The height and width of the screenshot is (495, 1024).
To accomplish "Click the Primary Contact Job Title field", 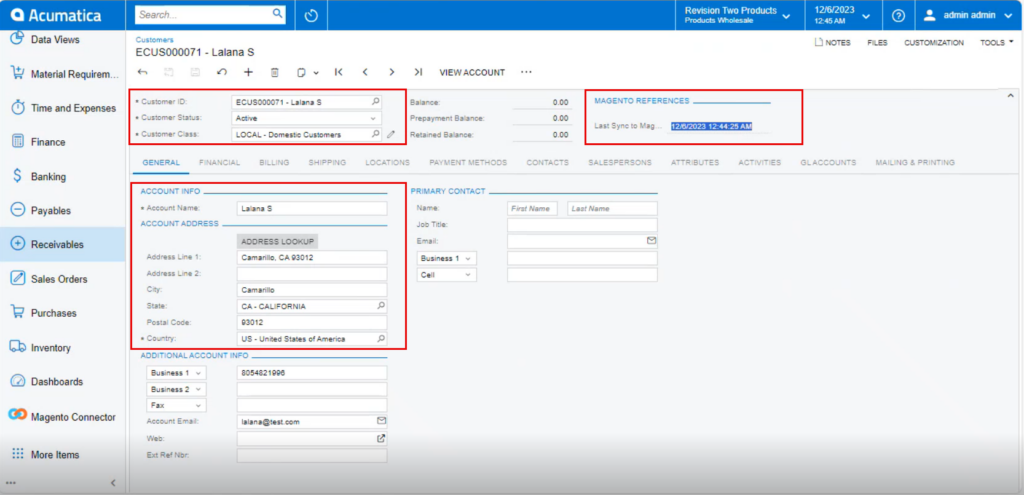I will [583, 225].
